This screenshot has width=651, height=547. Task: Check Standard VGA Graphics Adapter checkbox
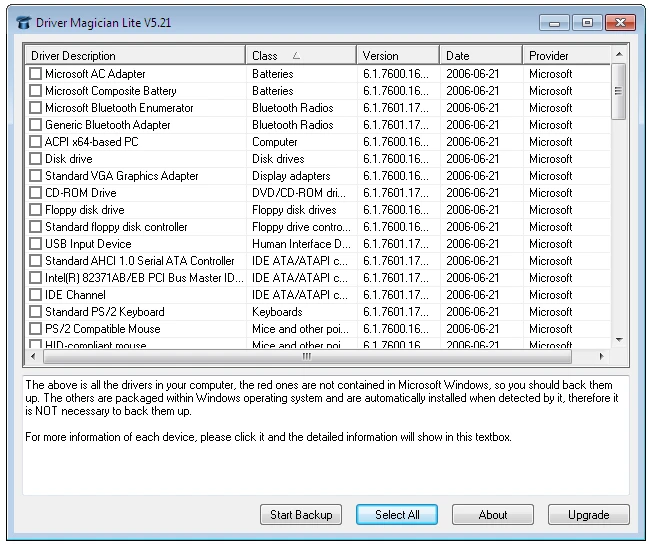coord(36,176)
